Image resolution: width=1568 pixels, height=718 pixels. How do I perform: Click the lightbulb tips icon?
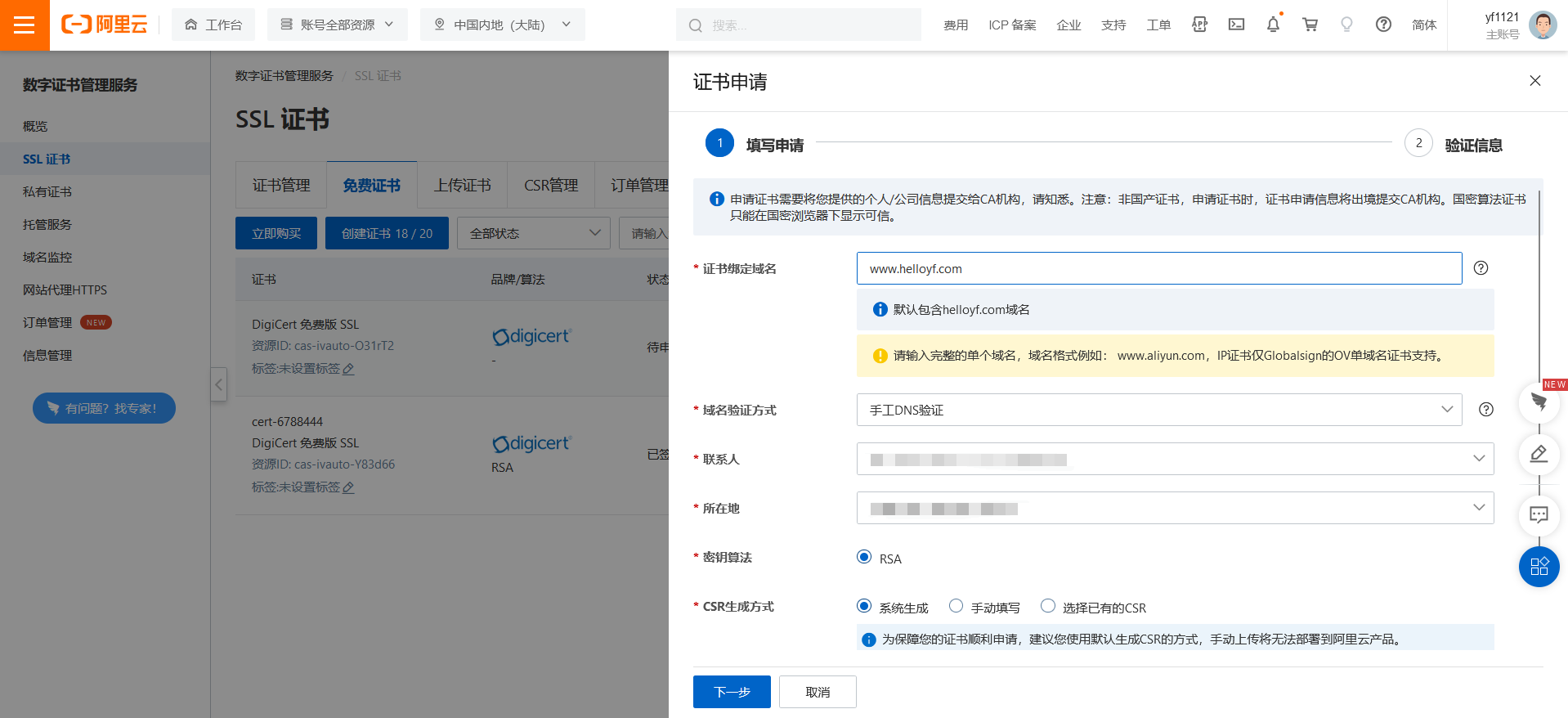(x=1346, y=25)
